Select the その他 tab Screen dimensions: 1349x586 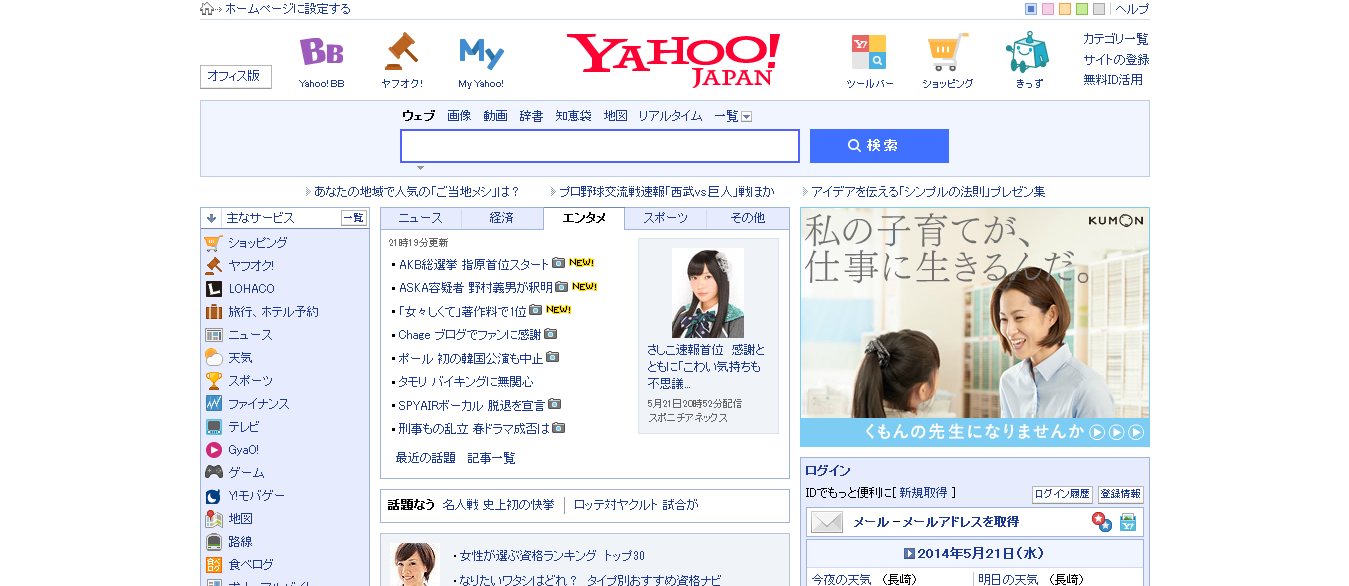coord(748,218)
